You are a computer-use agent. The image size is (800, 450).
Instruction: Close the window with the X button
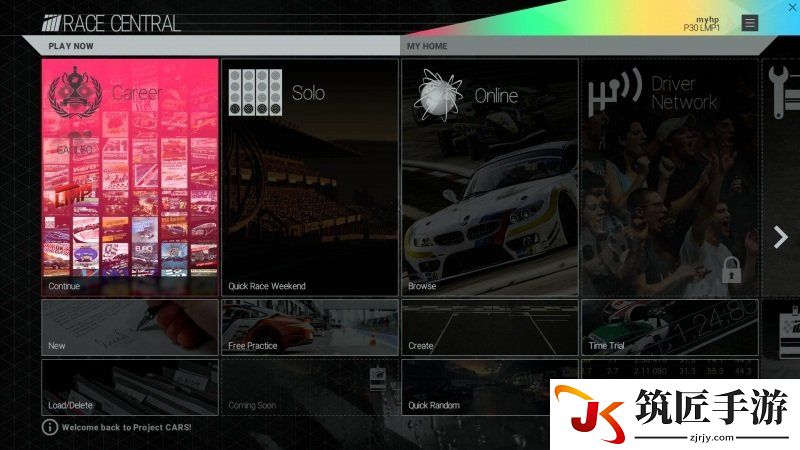coord(792,7)
